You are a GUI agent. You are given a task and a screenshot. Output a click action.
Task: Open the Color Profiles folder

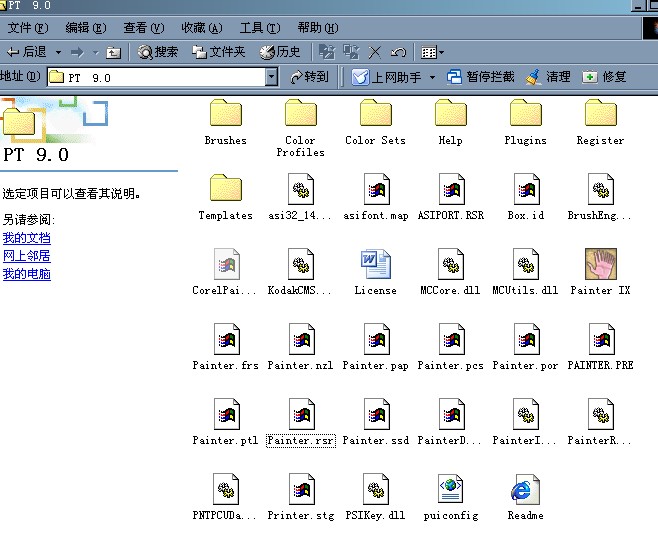coord(300,112)
